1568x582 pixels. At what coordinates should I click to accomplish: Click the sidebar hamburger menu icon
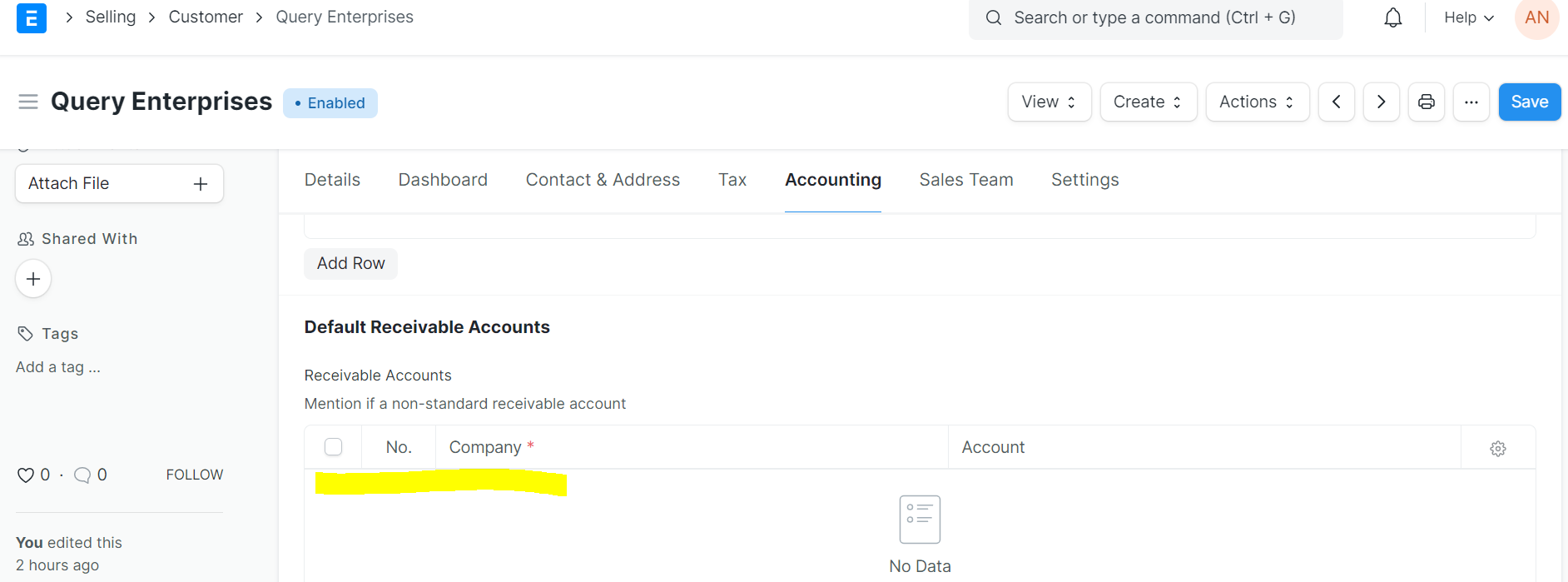point(28,101)
